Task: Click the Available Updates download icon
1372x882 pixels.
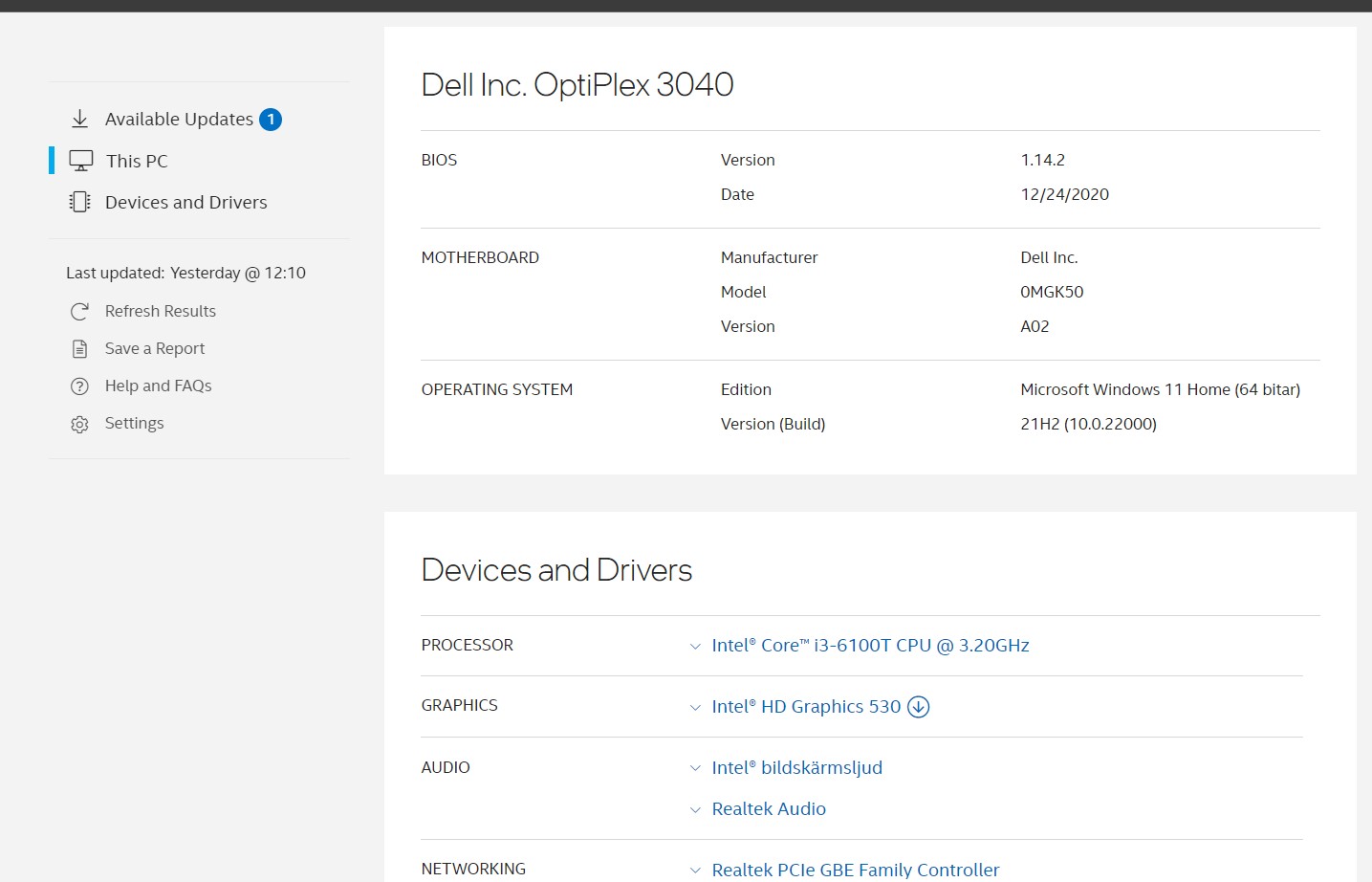Action: click(80, 120)
